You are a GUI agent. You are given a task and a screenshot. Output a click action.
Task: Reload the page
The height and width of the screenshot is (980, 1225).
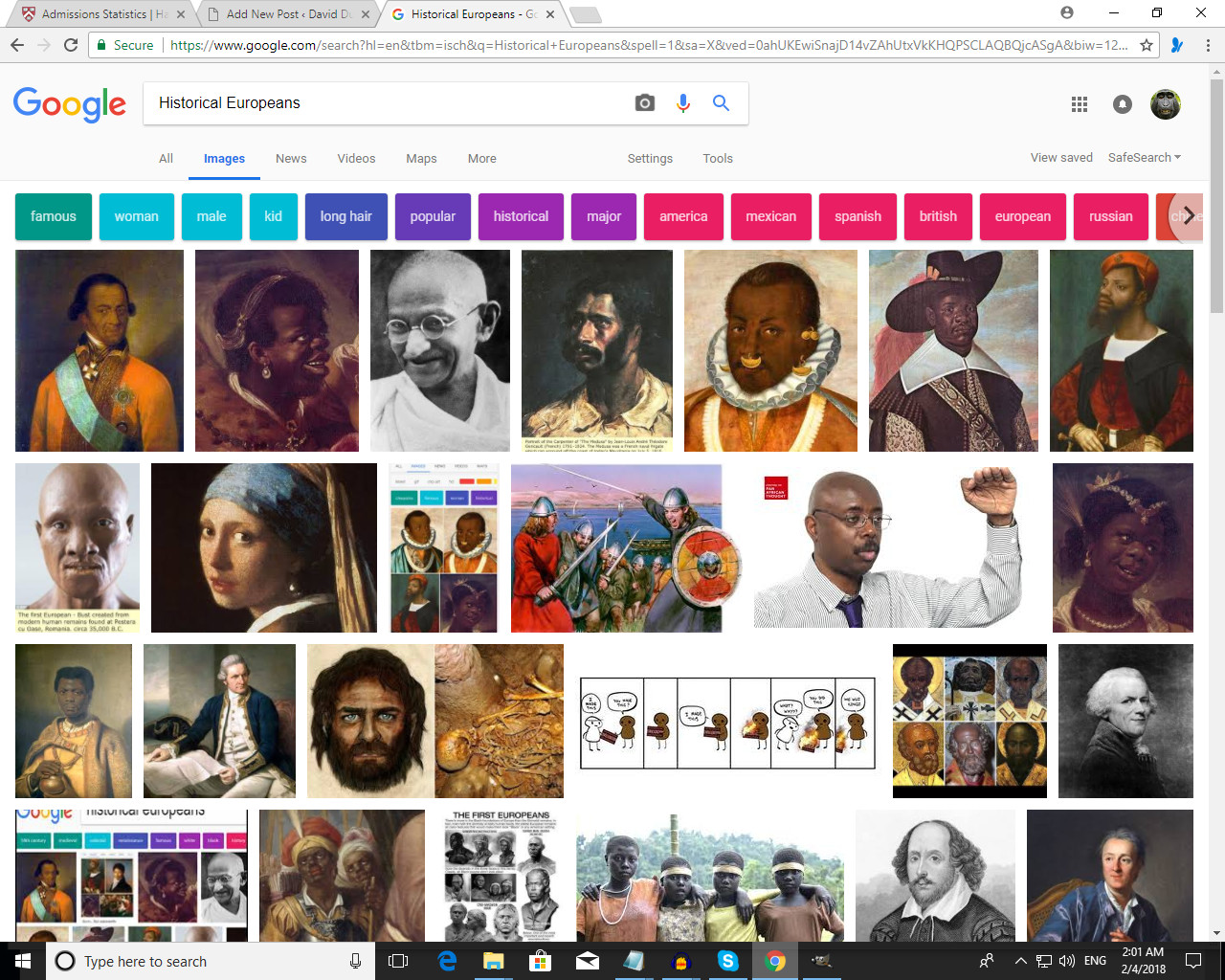[x=71, y=45]
